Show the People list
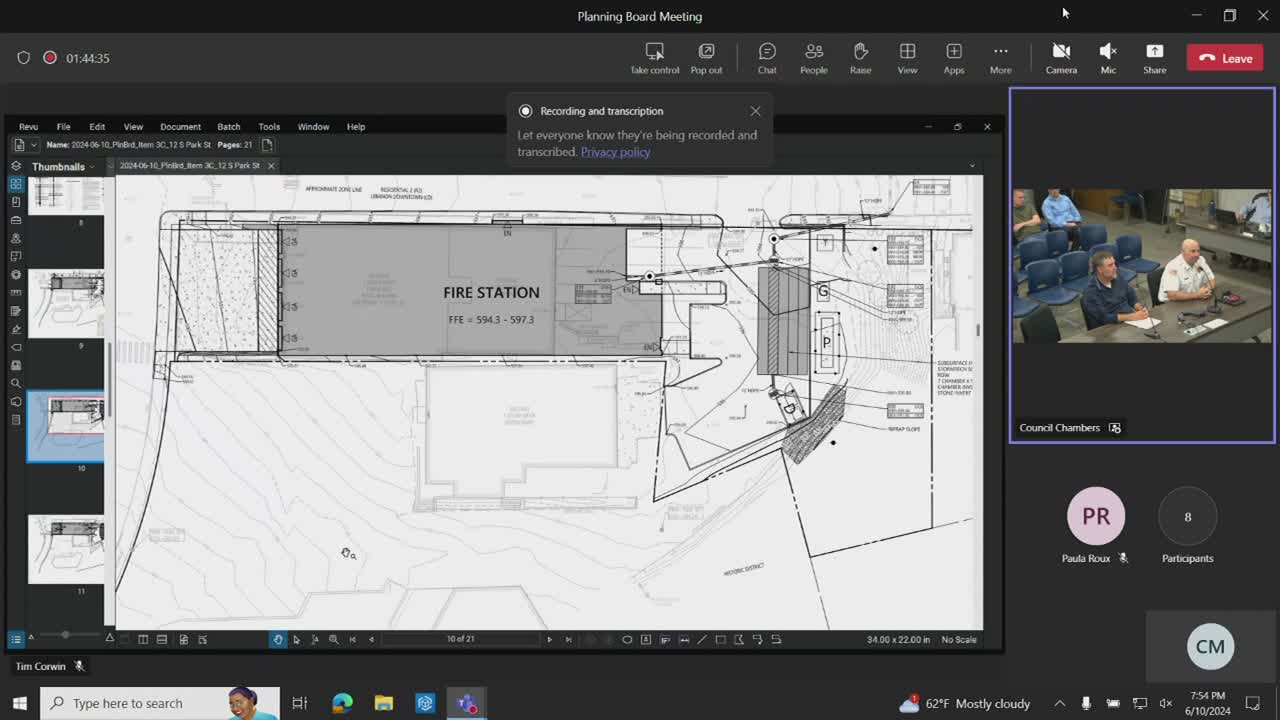1280x720 pixels. pos(813,58)
